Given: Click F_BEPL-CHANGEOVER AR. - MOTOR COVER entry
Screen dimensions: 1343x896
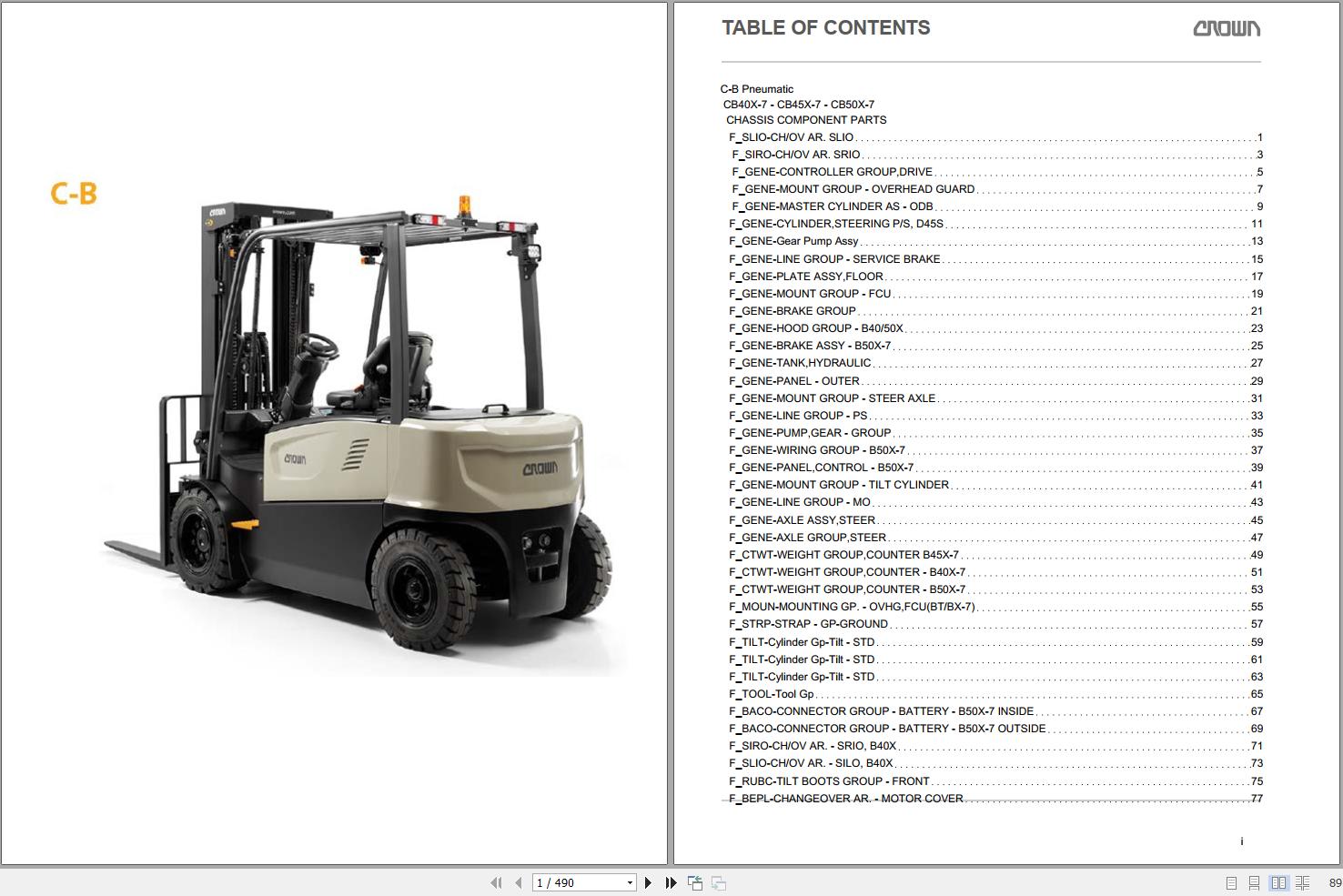Looking at the screenshot, I should click(x=995, y=799).
